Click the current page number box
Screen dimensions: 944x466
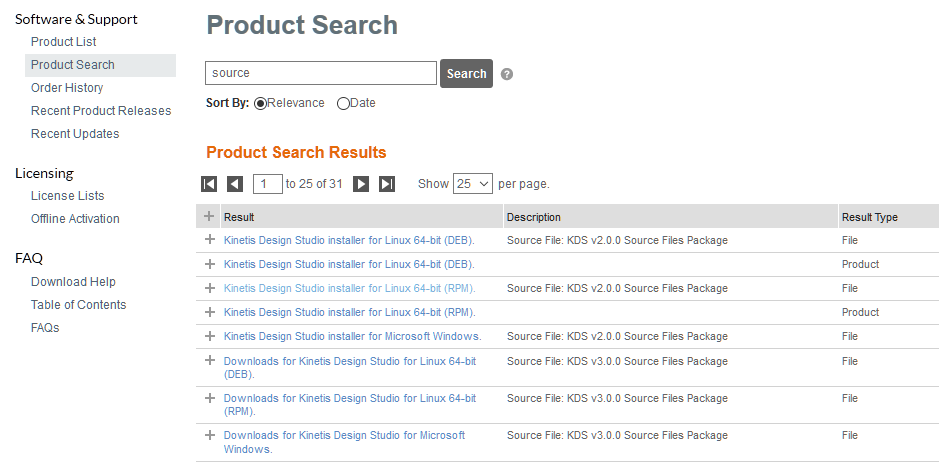tap(267, 184)
